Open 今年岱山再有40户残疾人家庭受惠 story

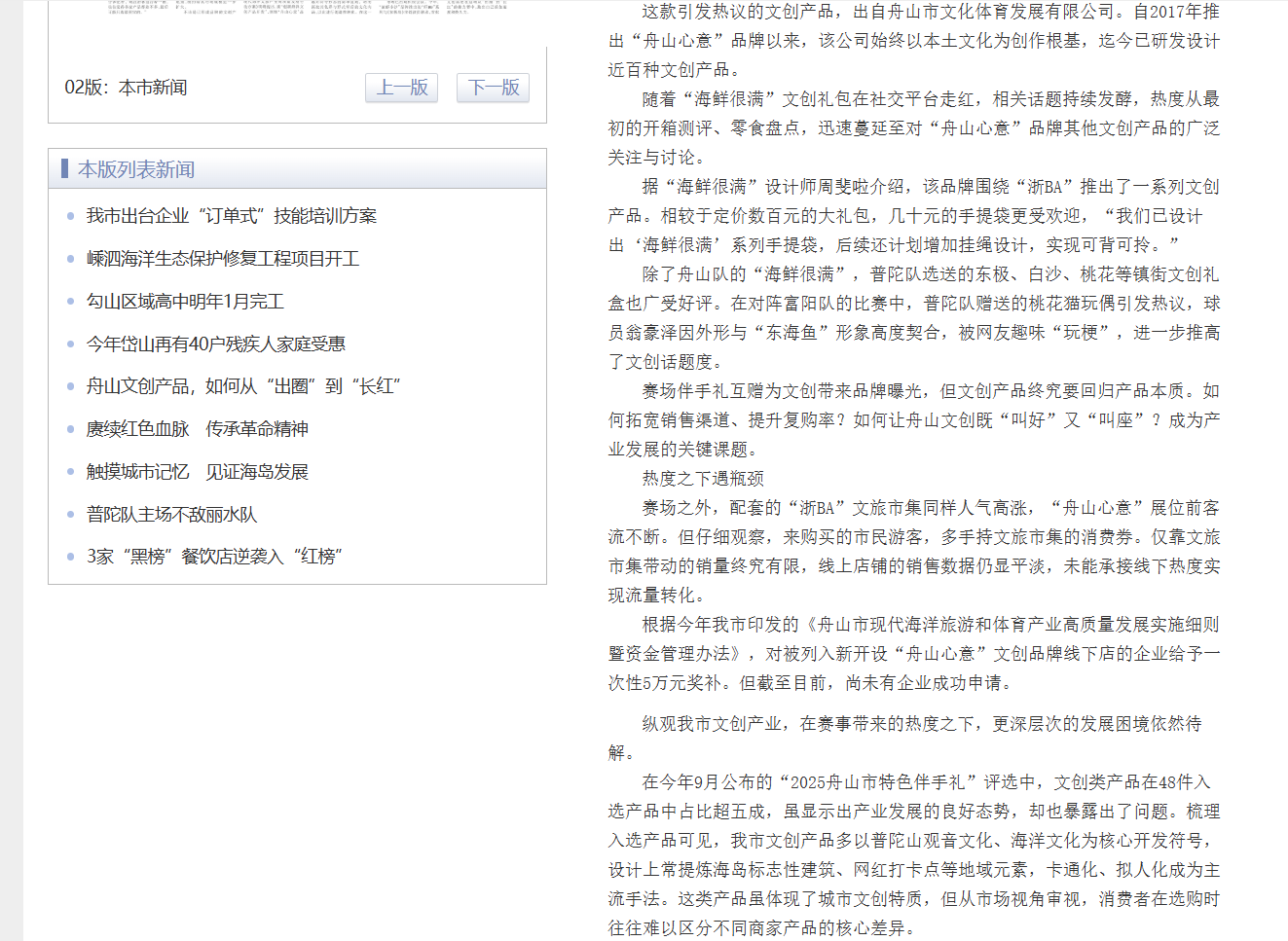(x=215, y=344)
